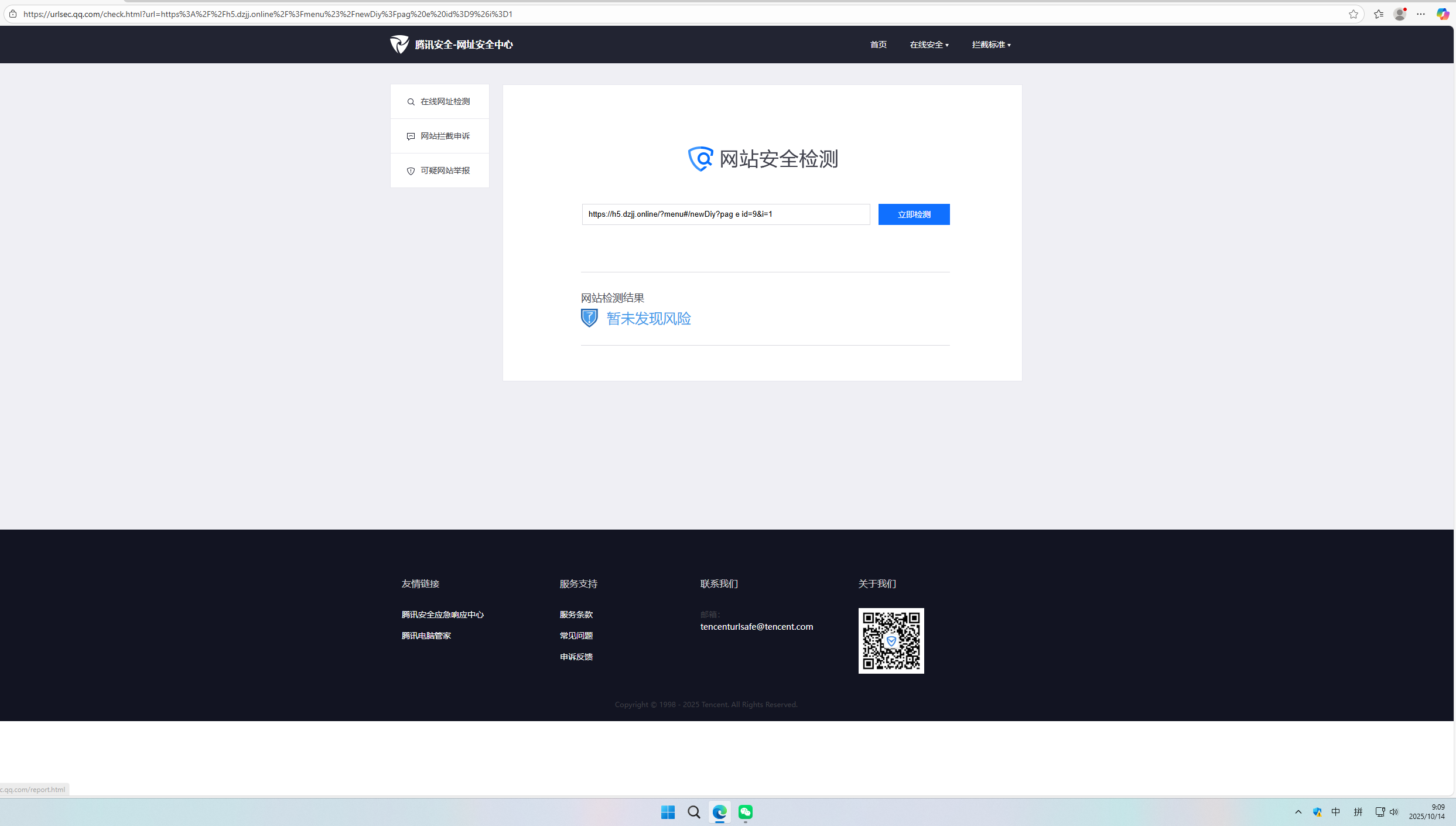
Task: Open the 腾讯电脑管家 footer link
Action: point(426,636)
